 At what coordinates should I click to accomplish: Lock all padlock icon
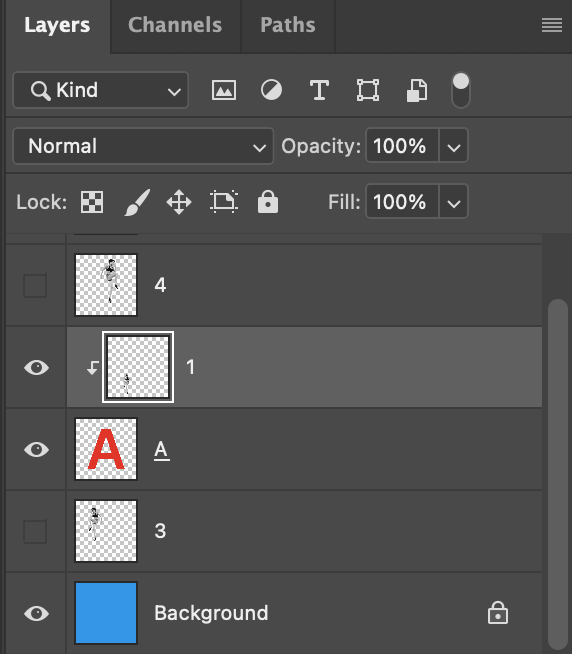coord(268,202)
